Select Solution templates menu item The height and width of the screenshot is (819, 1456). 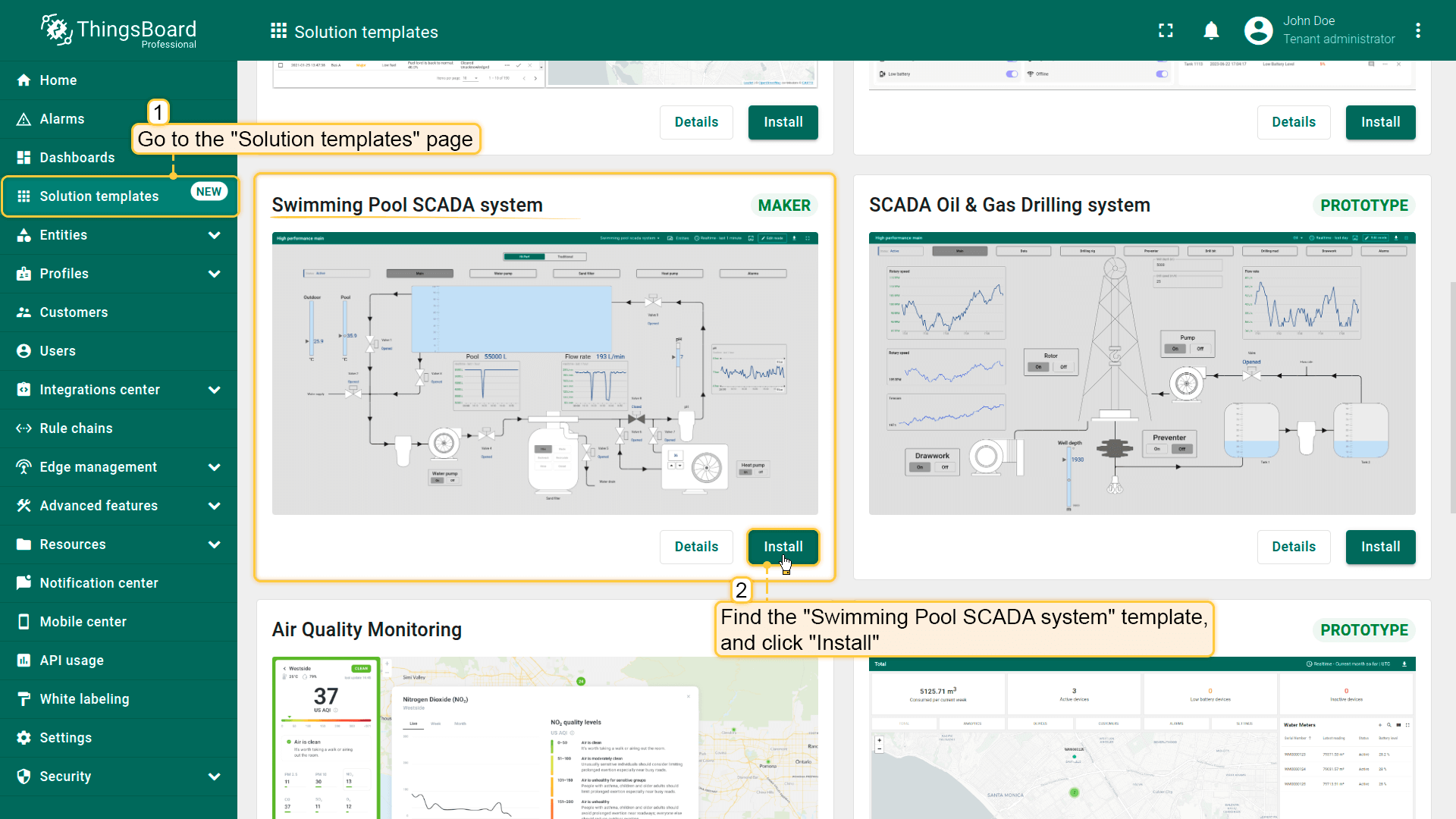[99, 196]
